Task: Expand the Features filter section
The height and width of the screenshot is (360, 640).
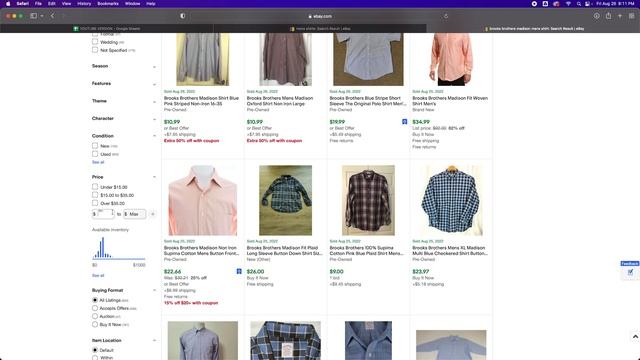Action: [x=124, y=84]
